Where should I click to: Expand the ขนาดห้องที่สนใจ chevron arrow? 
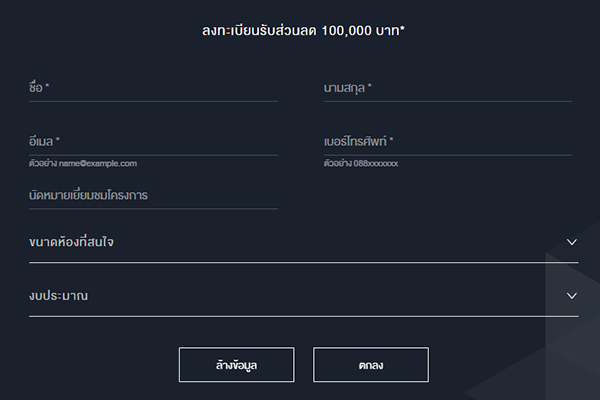572,242
